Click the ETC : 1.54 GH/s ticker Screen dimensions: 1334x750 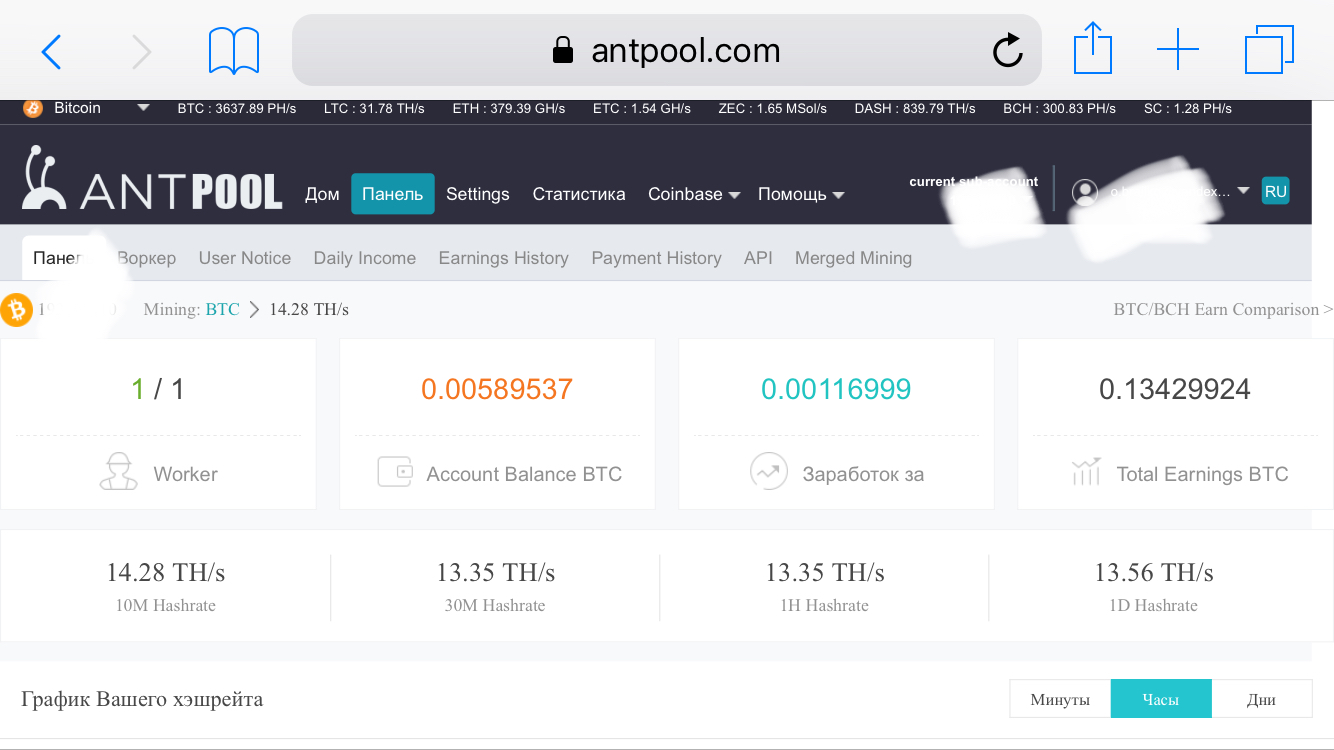642,108
